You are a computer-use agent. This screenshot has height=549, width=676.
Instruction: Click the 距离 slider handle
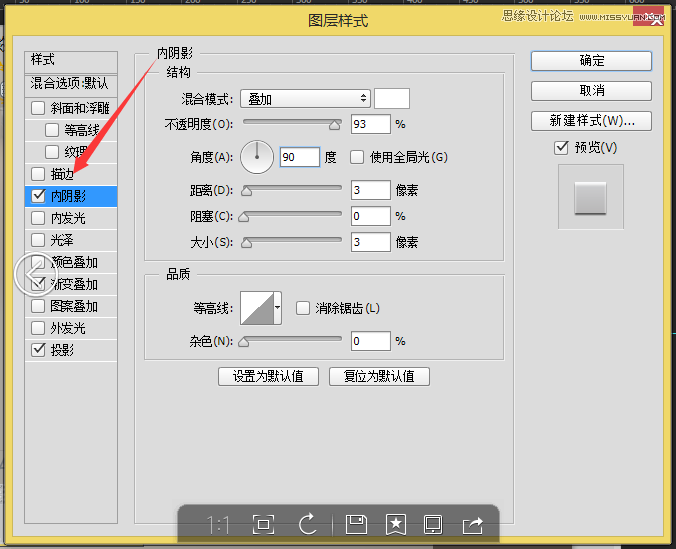pos(246,191)
